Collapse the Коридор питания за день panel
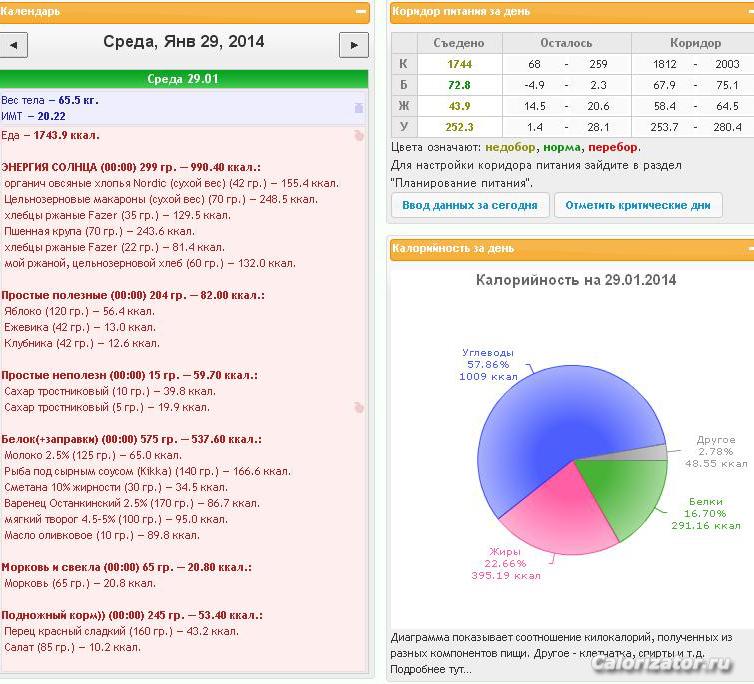Screen dimensions: 754x684 [x=751, y=12]
